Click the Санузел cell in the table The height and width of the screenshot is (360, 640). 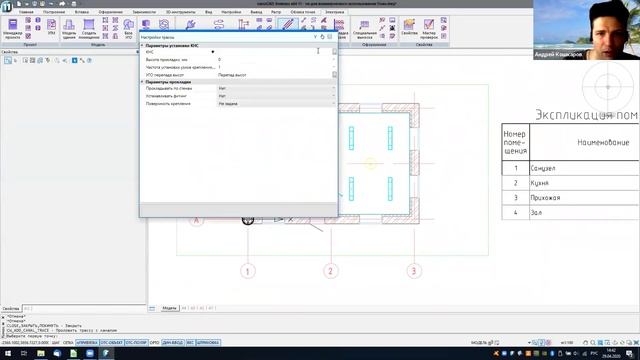584,168
